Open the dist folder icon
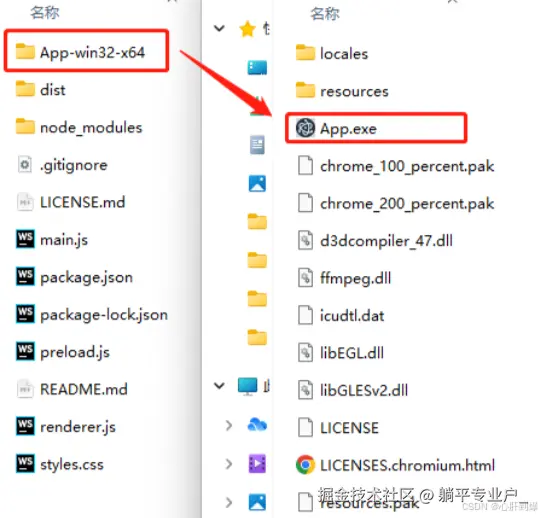 point(25,89)
